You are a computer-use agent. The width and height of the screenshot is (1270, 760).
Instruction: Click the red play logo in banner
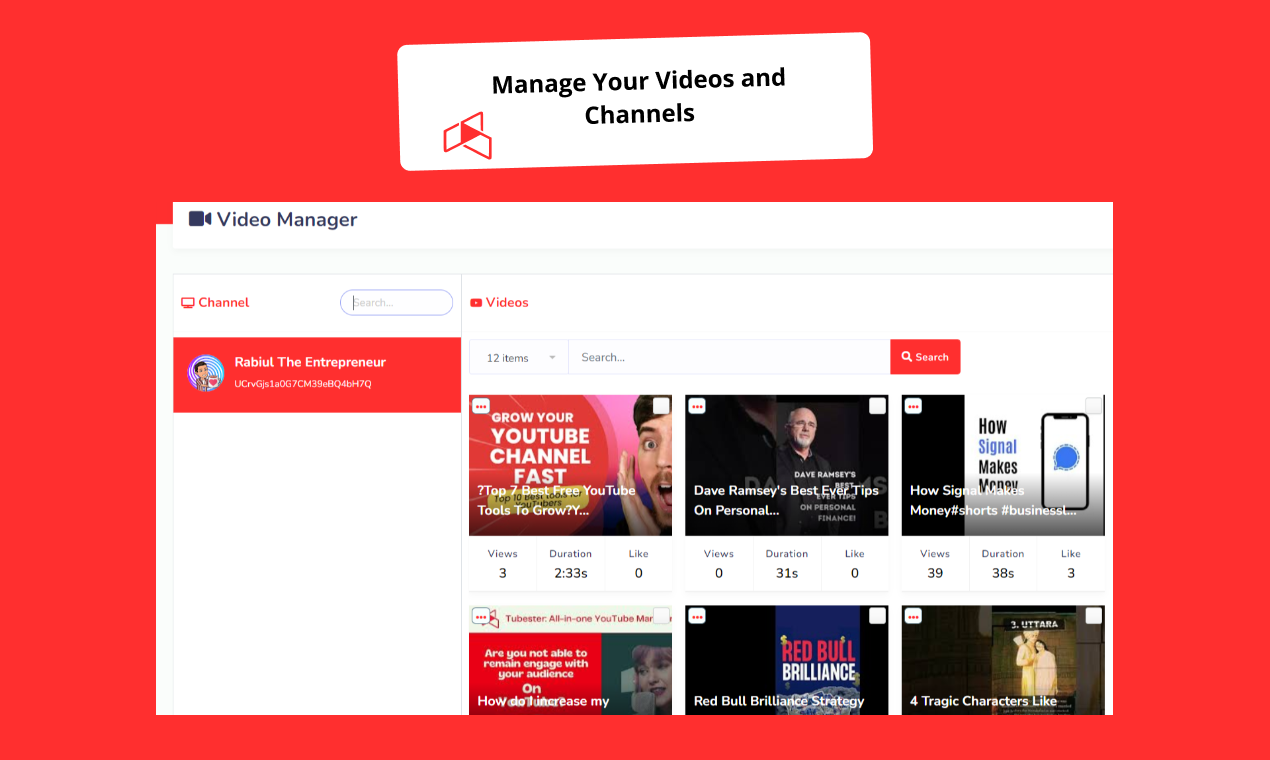coord(468,136)
